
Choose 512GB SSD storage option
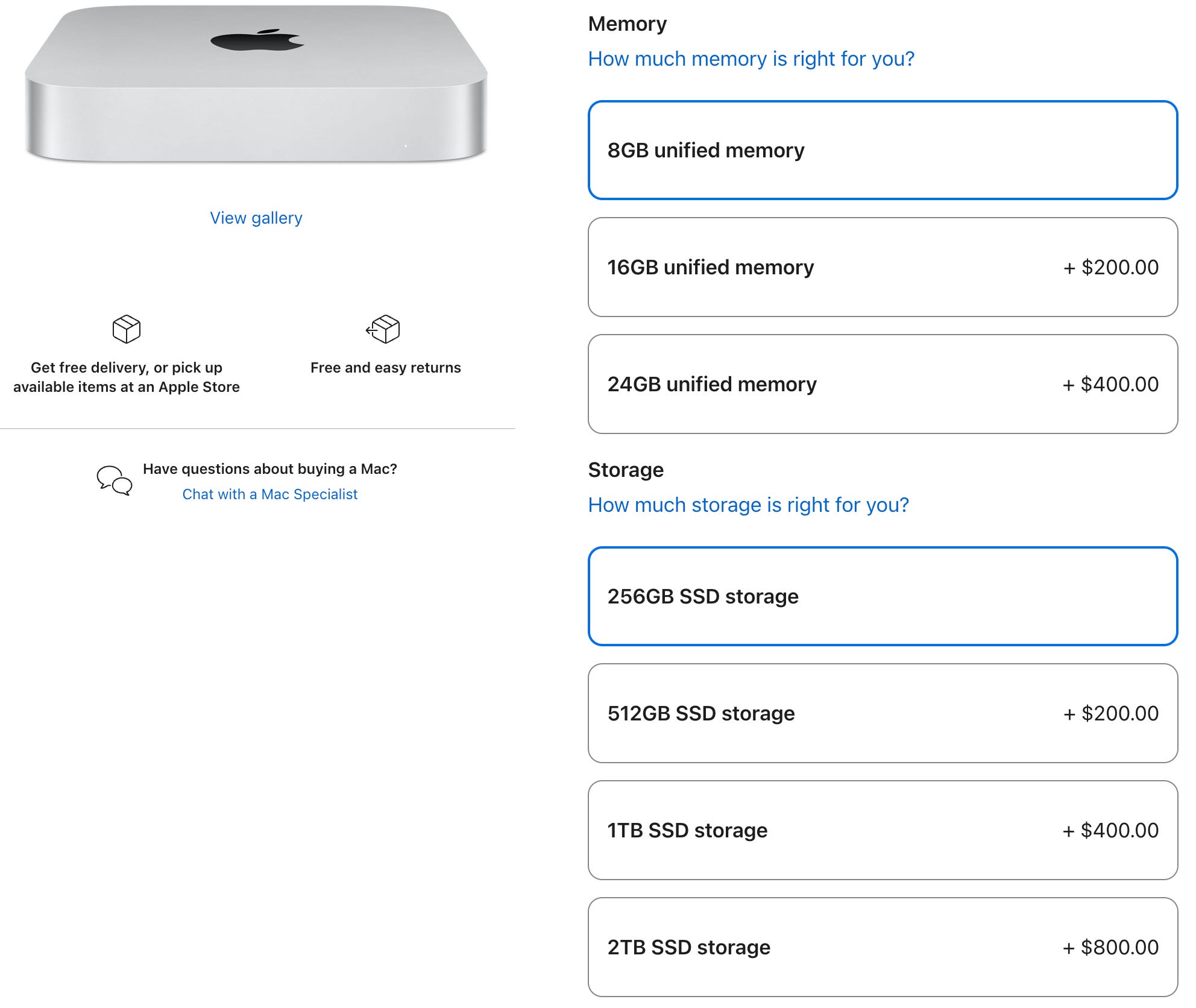click(x=883, y=713)
